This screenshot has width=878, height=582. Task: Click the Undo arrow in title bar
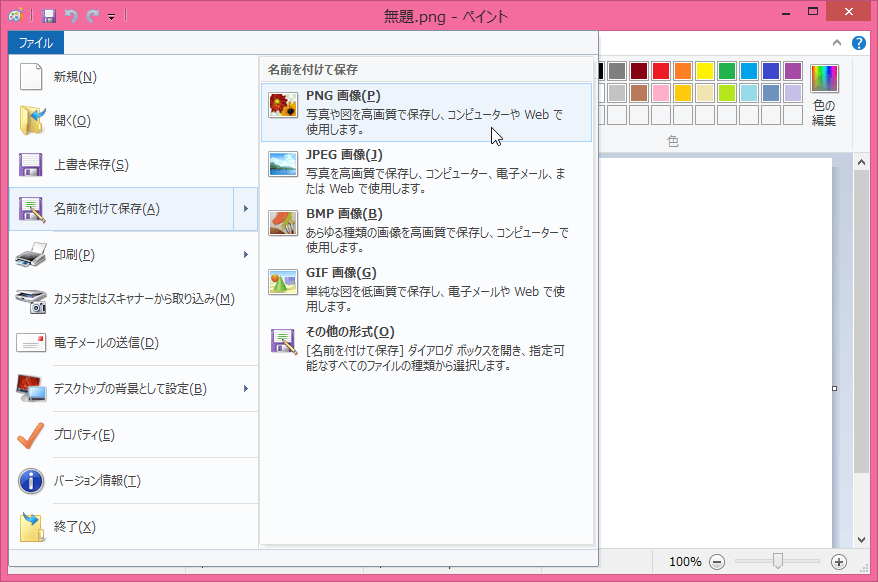(x=71, y=16)
